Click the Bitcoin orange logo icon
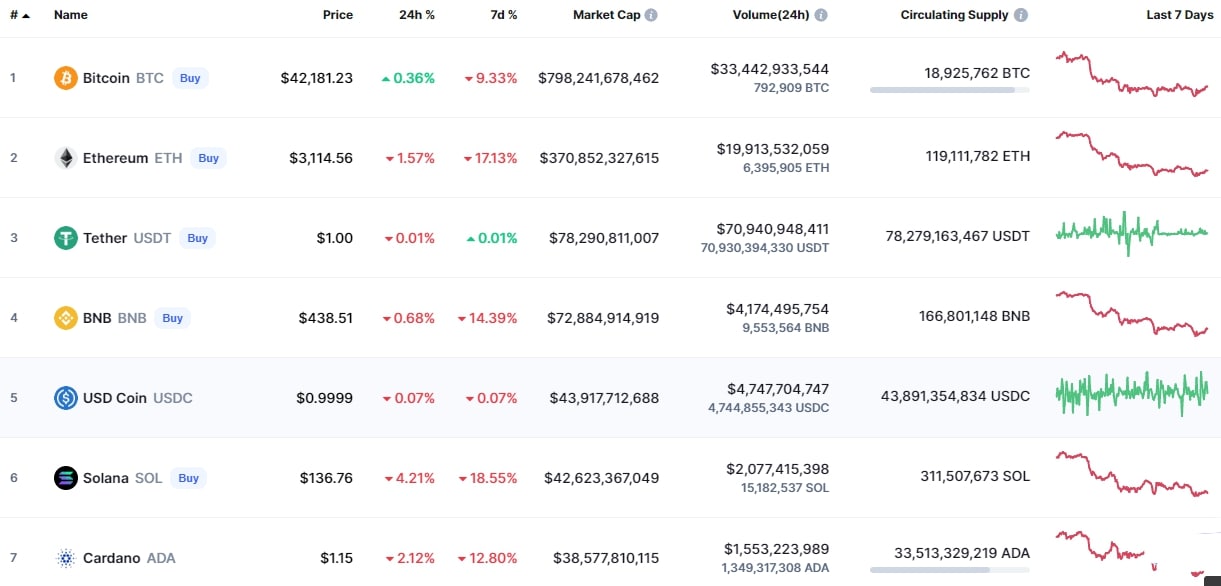1221x586 pixels. (65, 78)
